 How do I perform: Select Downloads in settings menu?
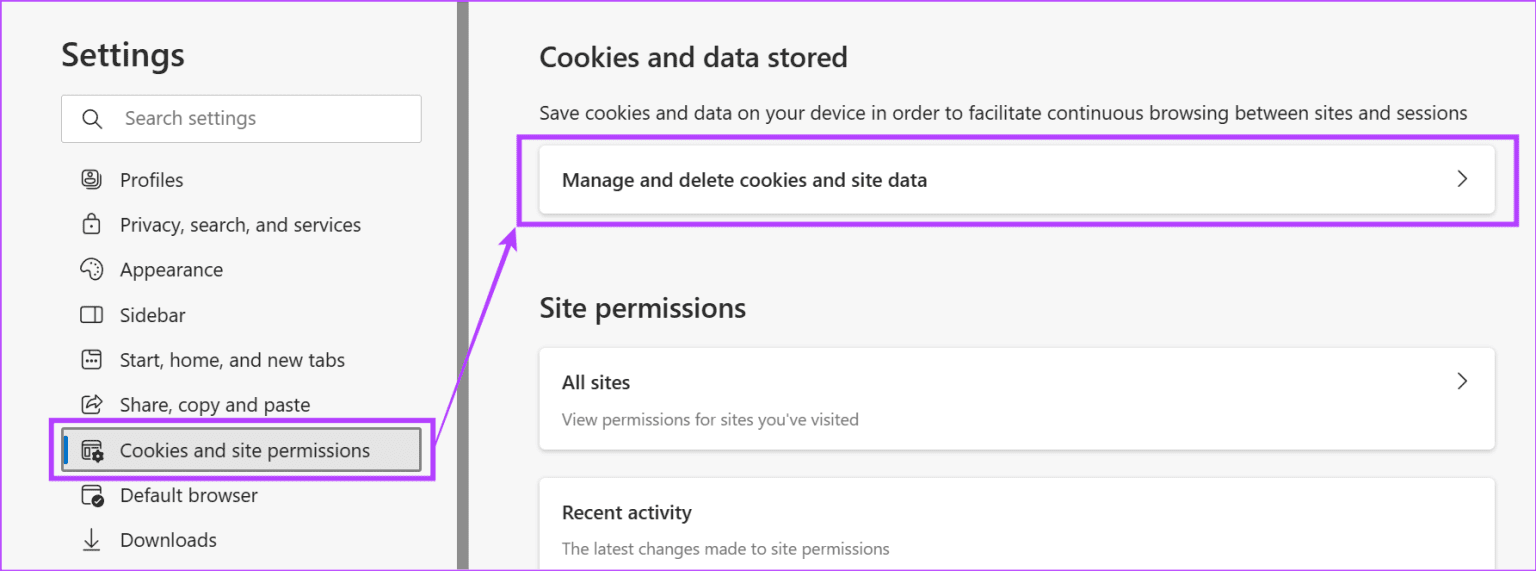point(168,540)
